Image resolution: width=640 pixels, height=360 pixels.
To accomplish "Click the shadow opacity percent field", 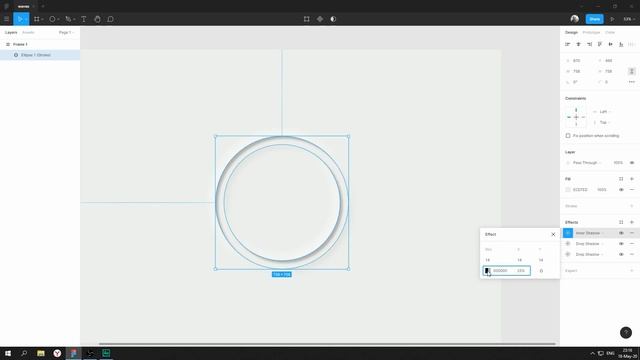I will (x=521, y=271).
